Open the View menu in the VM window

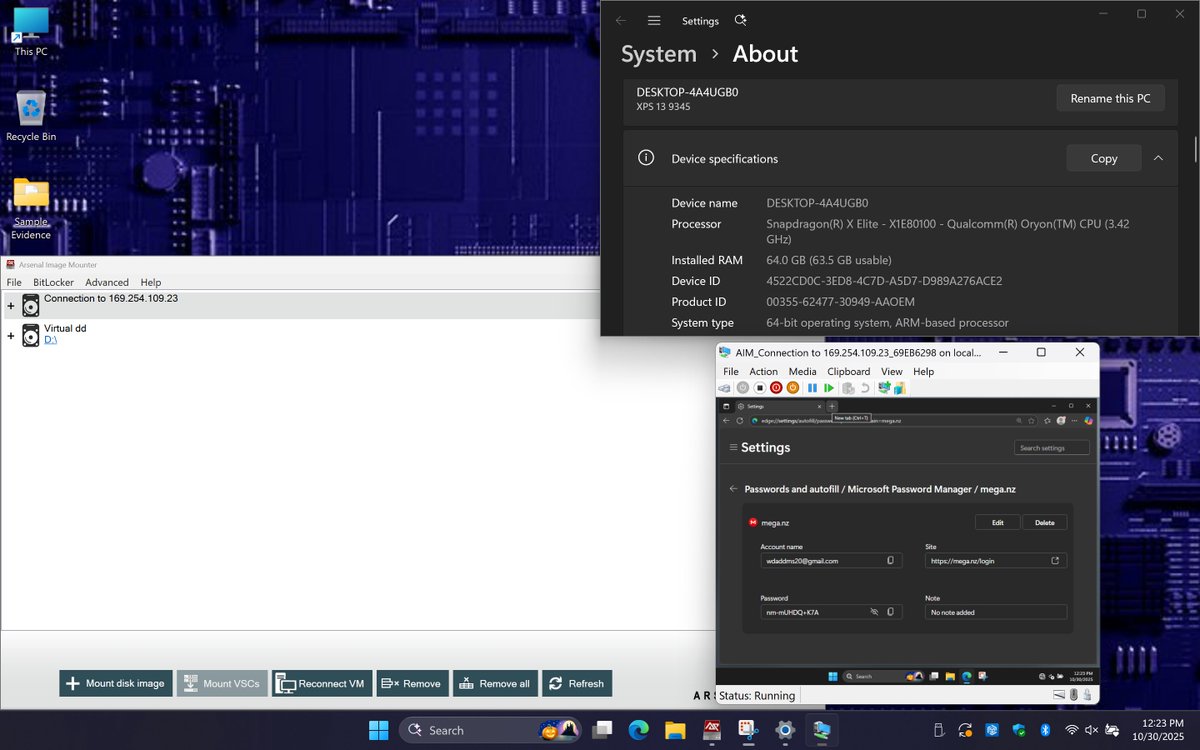[891, 371]
